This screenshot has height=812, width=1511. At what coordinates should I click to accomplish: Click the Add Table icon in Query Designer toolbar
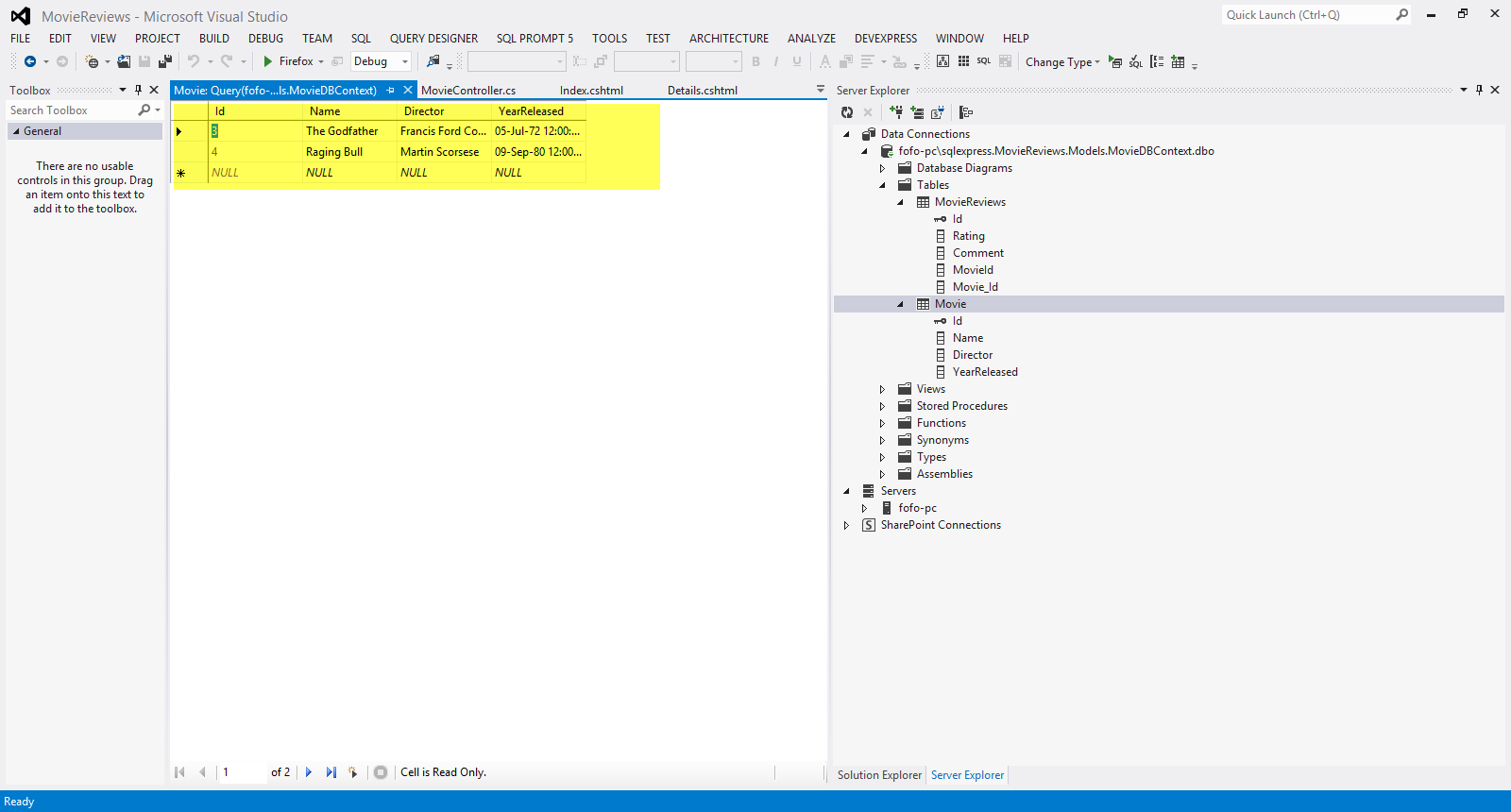1178,62
